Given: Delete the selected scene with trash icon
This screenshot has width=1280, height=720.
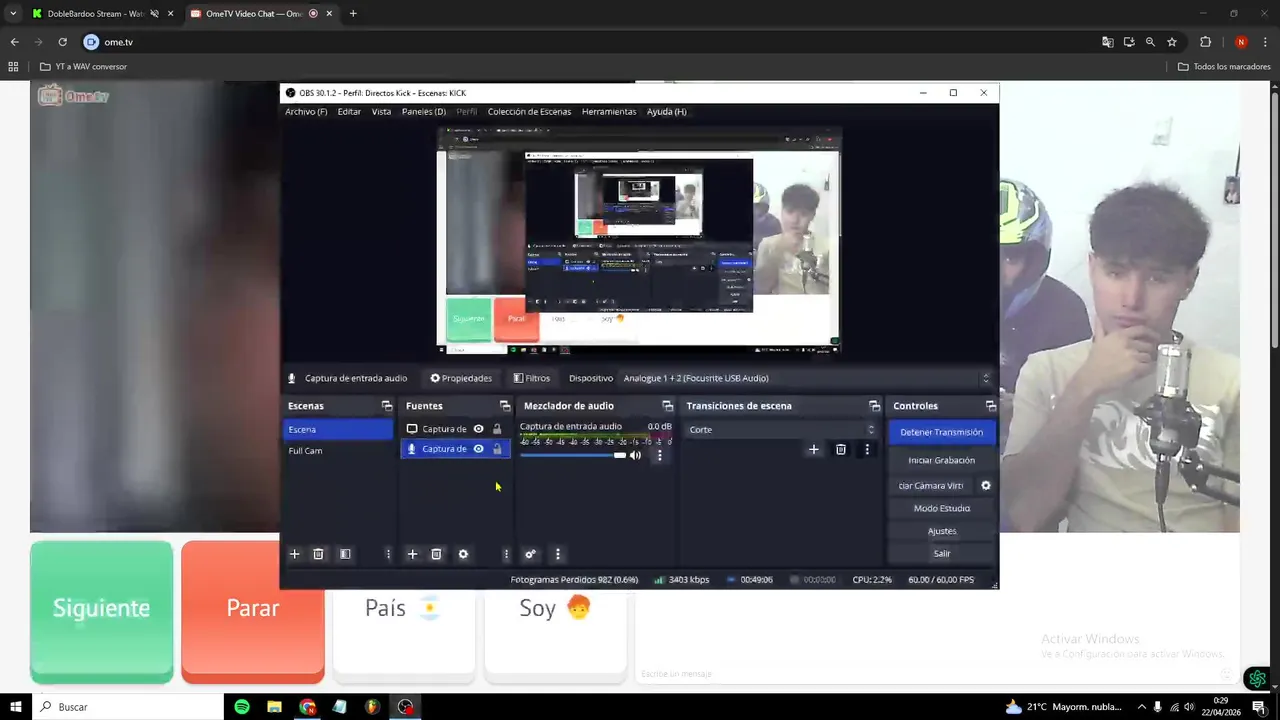Looking at the screenshot, I should (x=318, y=554).
